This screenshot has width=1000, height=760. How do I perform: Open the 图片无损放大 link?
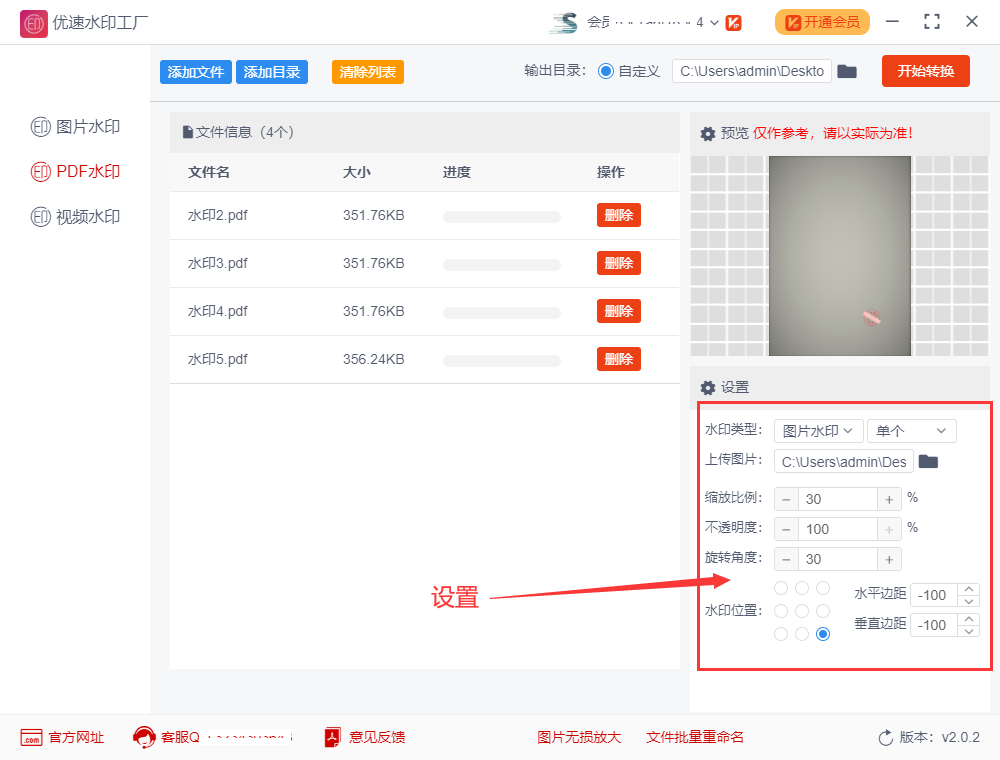[x=579, y=737]
